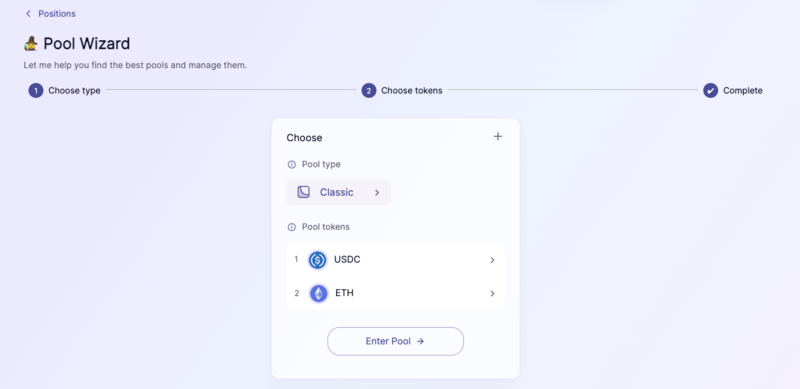The image size is (800, 389).
Task: Click the wizard emoji next to title
Action: coord(31,44)
